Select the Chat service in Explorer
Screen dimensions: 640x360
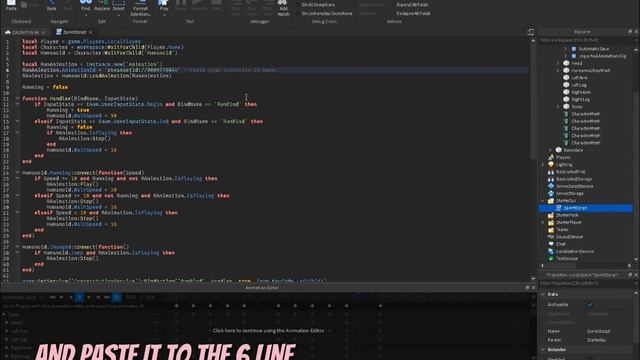click(x=561, y=244)
